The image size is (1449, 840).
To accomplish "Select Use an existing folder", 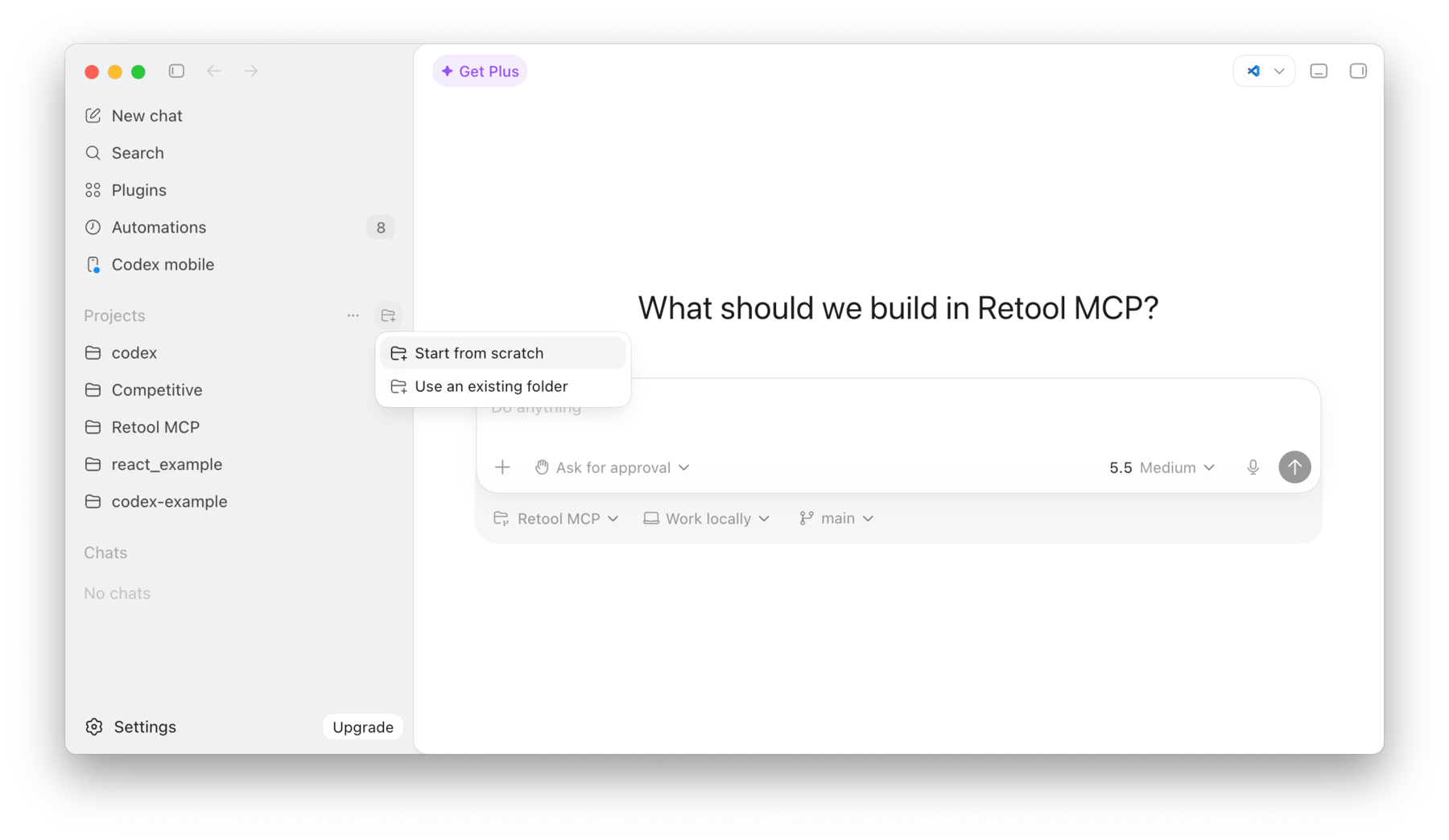I will (x=503, y=386).
